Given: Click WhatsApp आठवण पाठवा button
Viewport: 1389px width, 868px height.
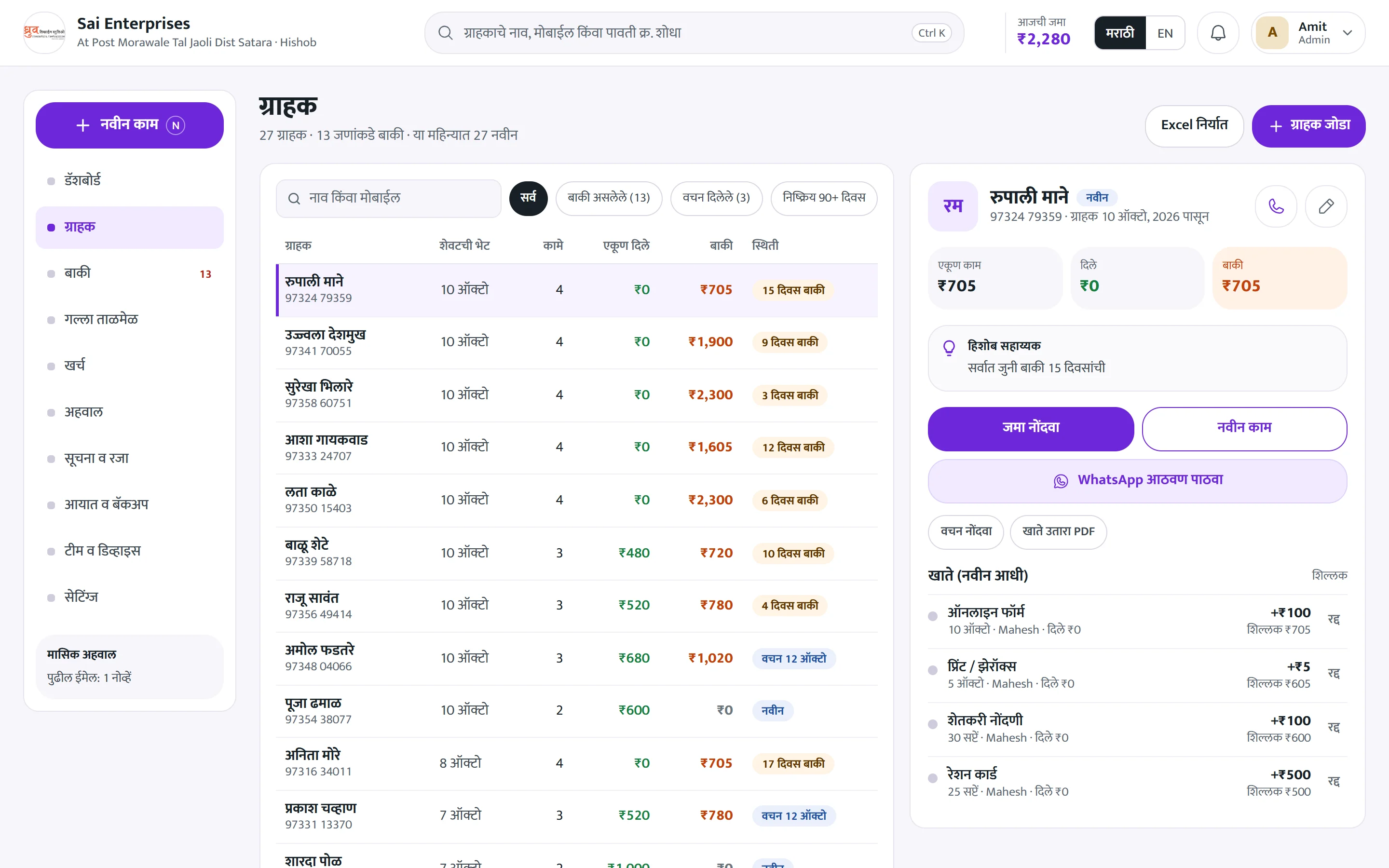Looking at the screenshot, I should click(x=1137, y=480).
